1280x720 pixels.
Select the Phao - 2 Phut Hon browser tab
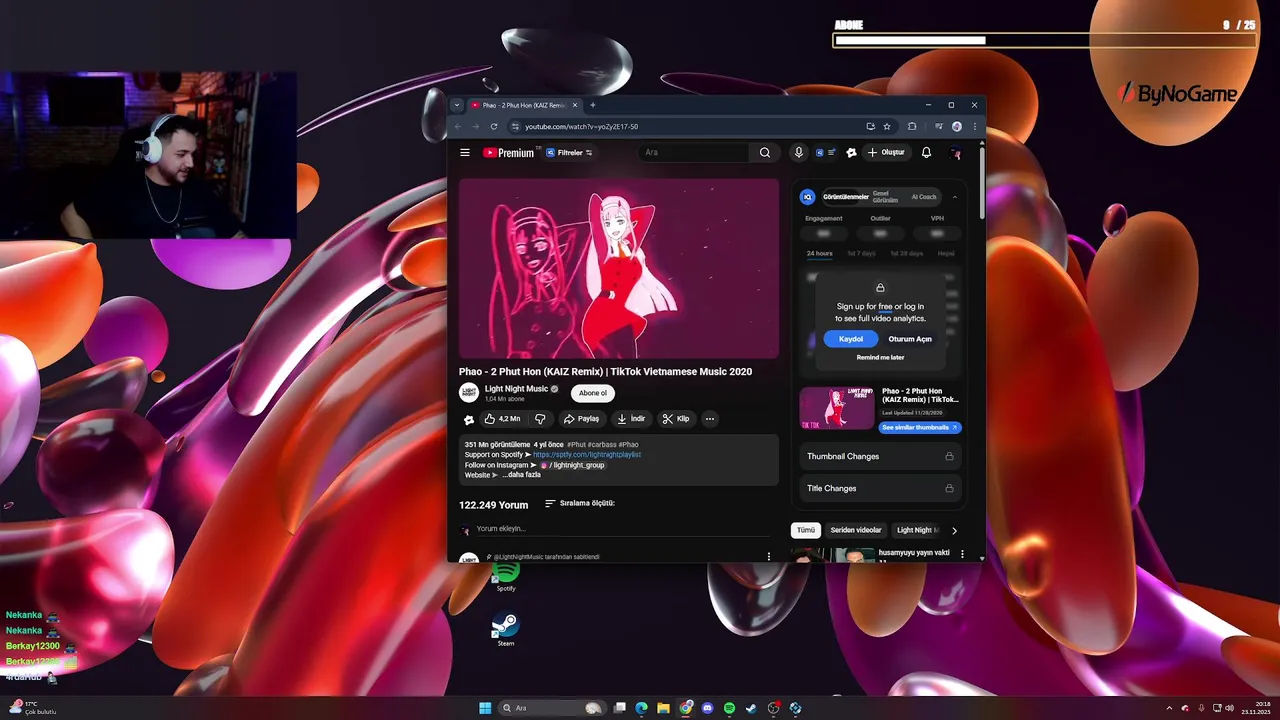point(524,105)
